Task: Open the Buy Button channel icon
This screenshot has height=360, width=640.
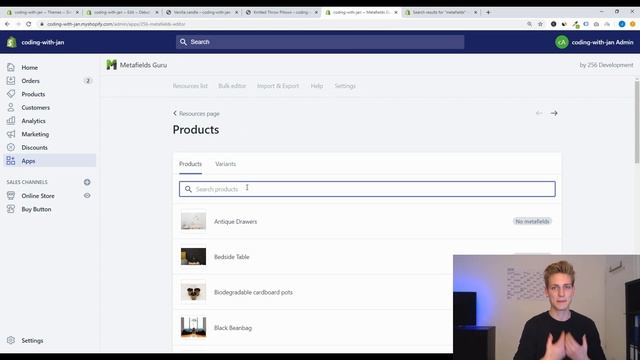Action: click(11, 209)
